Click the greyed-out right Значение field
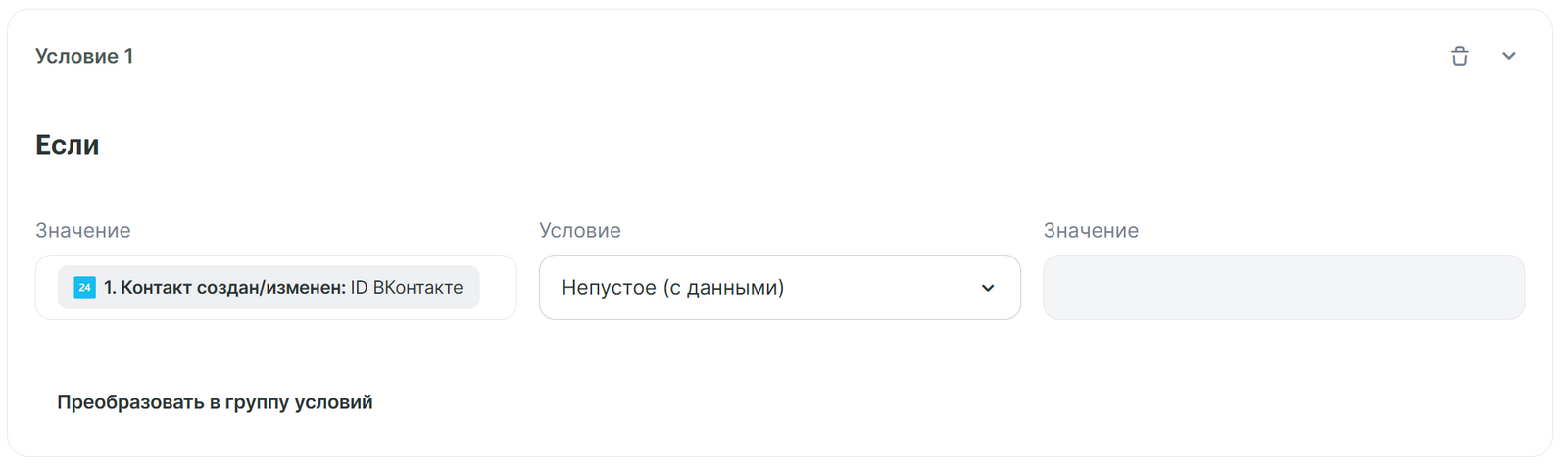The height and width of the screenshot is (468, 1568). pos(1283,288)
